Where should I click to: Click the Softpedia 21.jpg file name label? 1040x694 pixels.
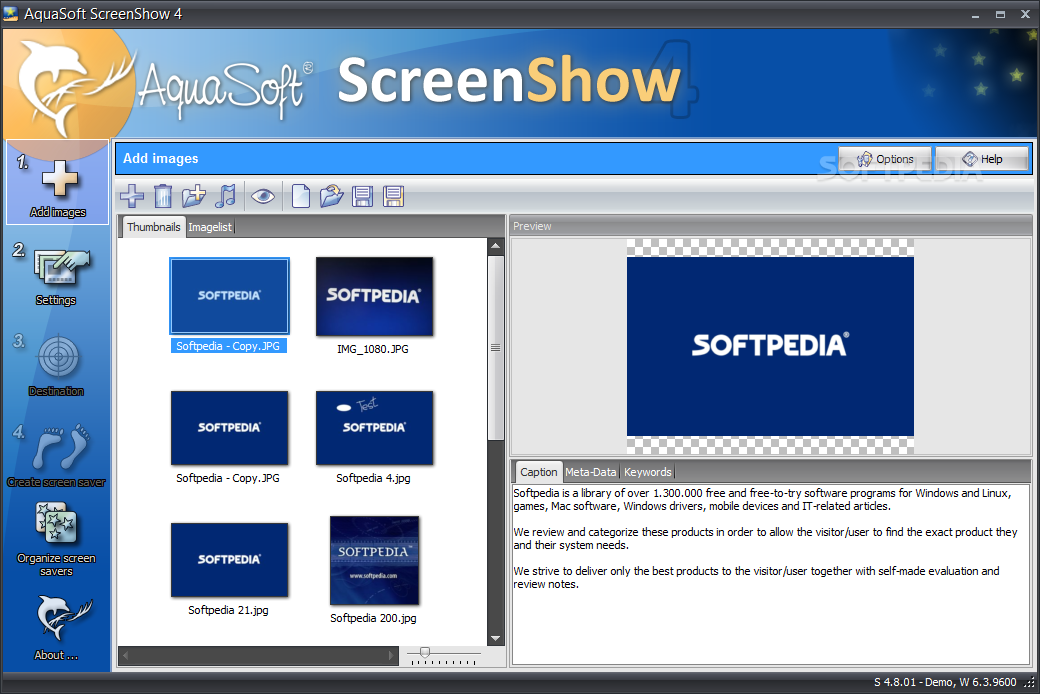coord(228,610)
